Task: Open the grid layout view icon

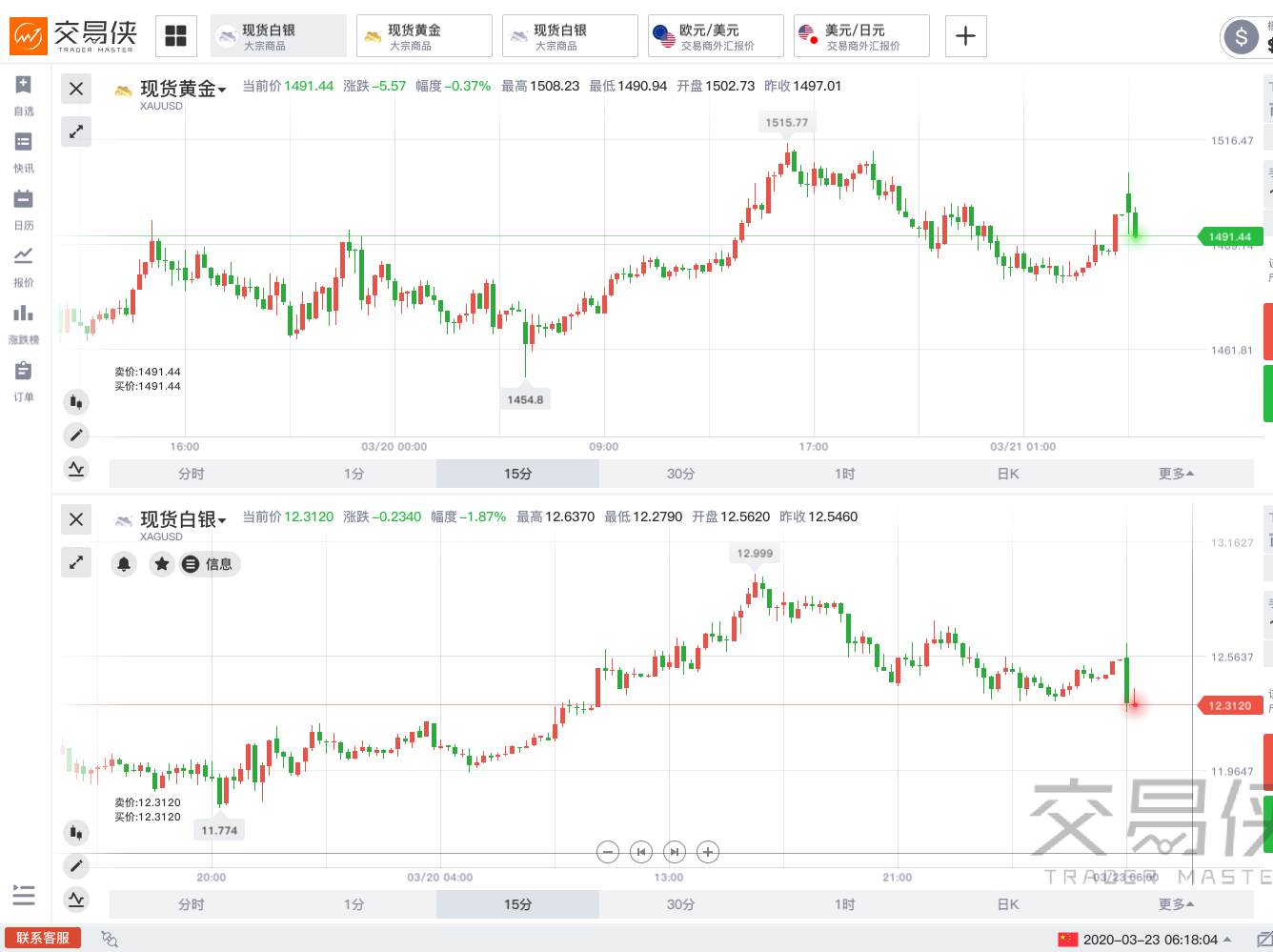Action: 175,36
